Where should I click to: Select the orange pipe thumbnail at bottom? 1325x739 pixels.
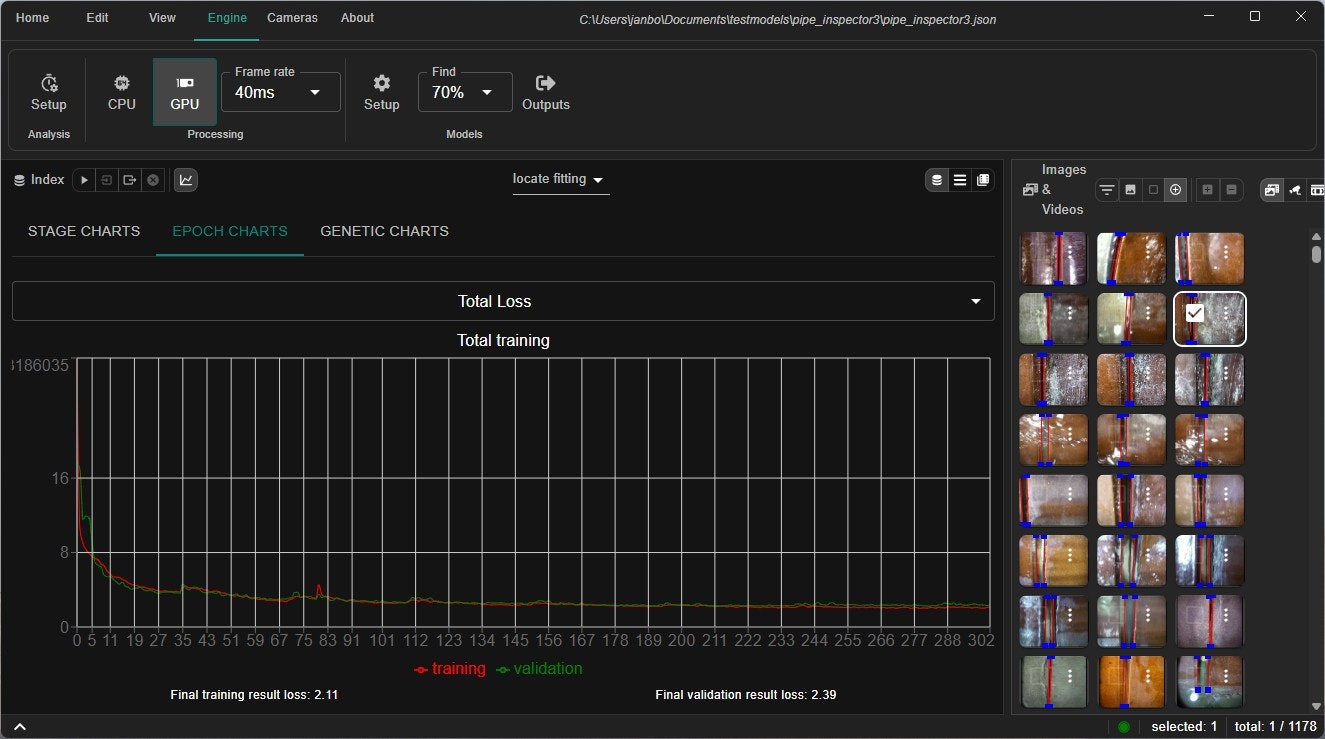coord(1131,681)
